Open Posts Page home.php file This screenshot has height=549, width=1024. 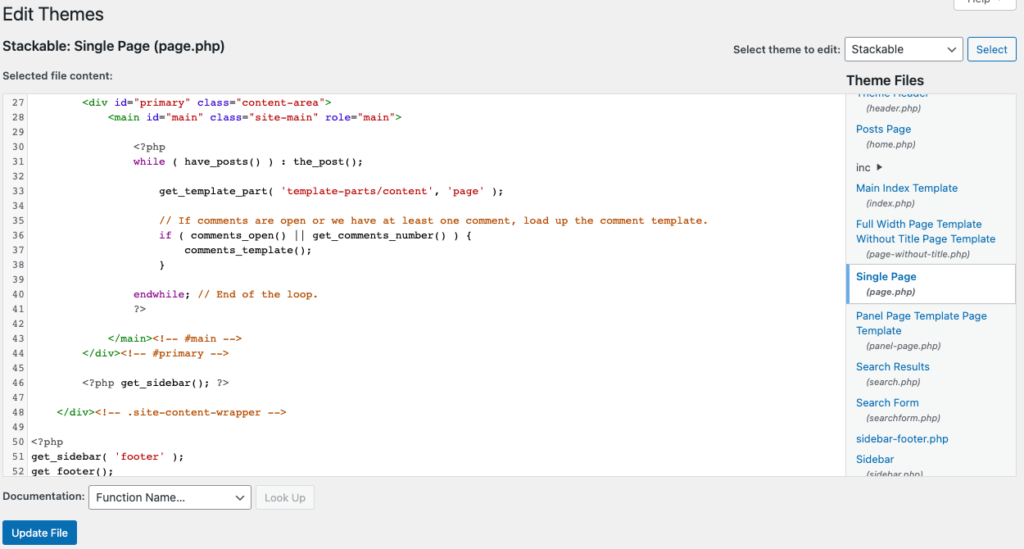click(x=883, y=129)
